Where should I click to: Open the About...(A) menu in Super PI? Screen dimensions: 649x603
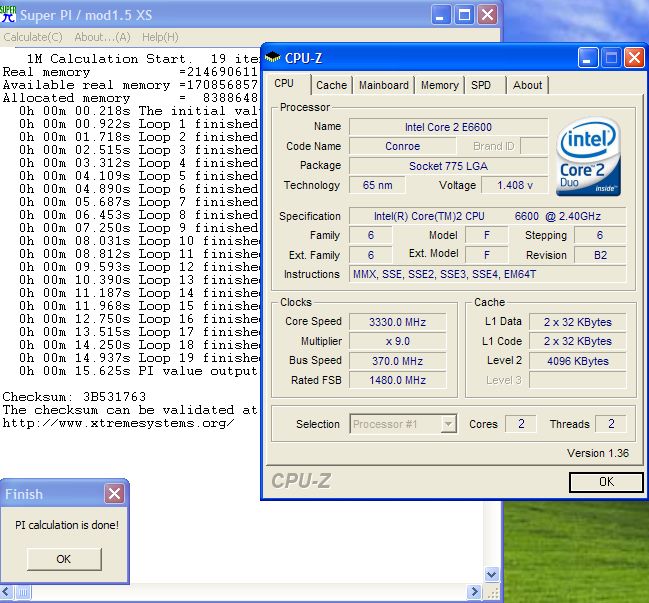click(103, 37)
